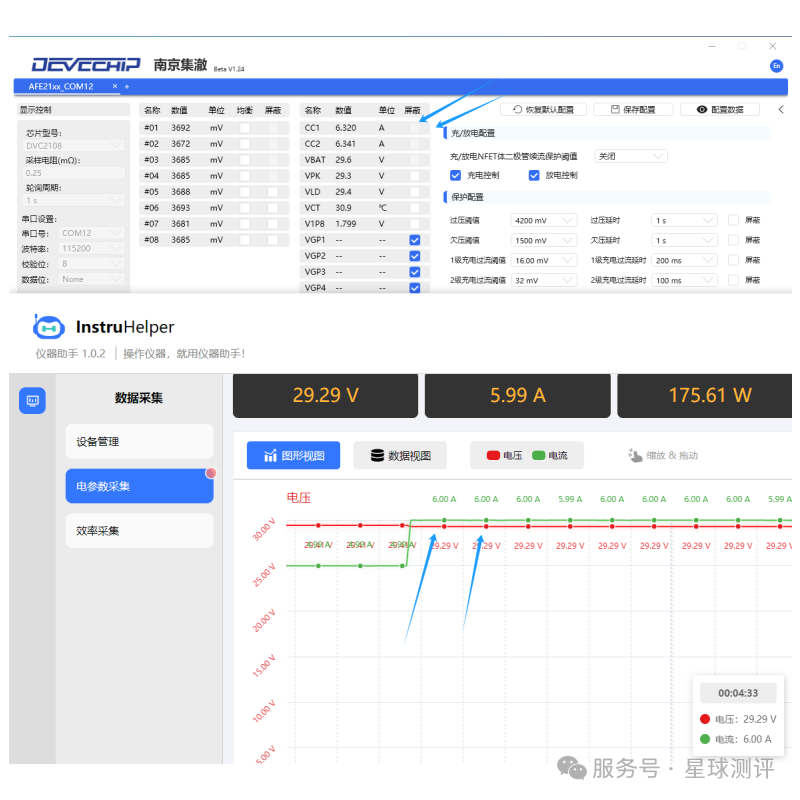
Task: Click the blue data acquisition sidebar icon
Action: [x=32, y=400]
